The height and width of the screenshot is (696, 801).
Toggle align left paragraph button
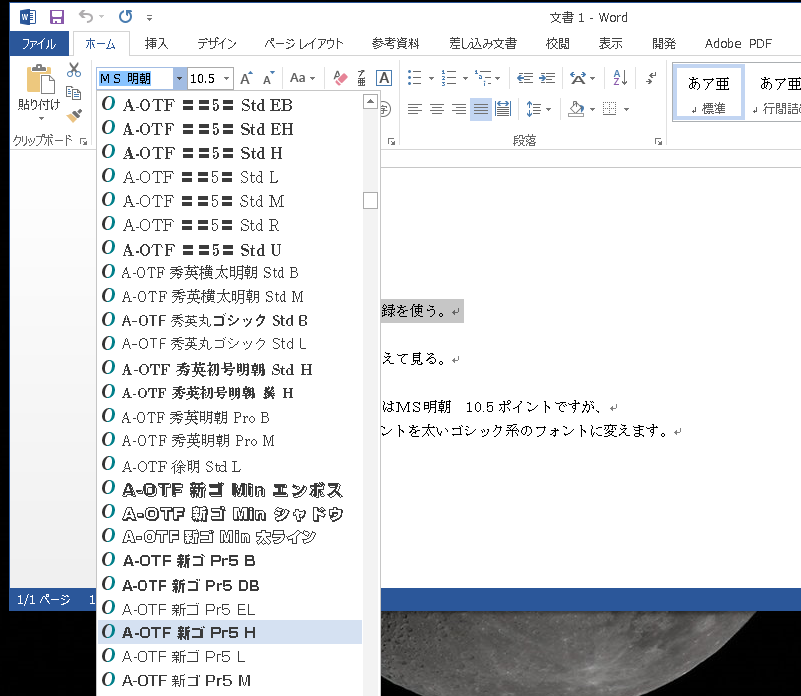pos(414,109)
